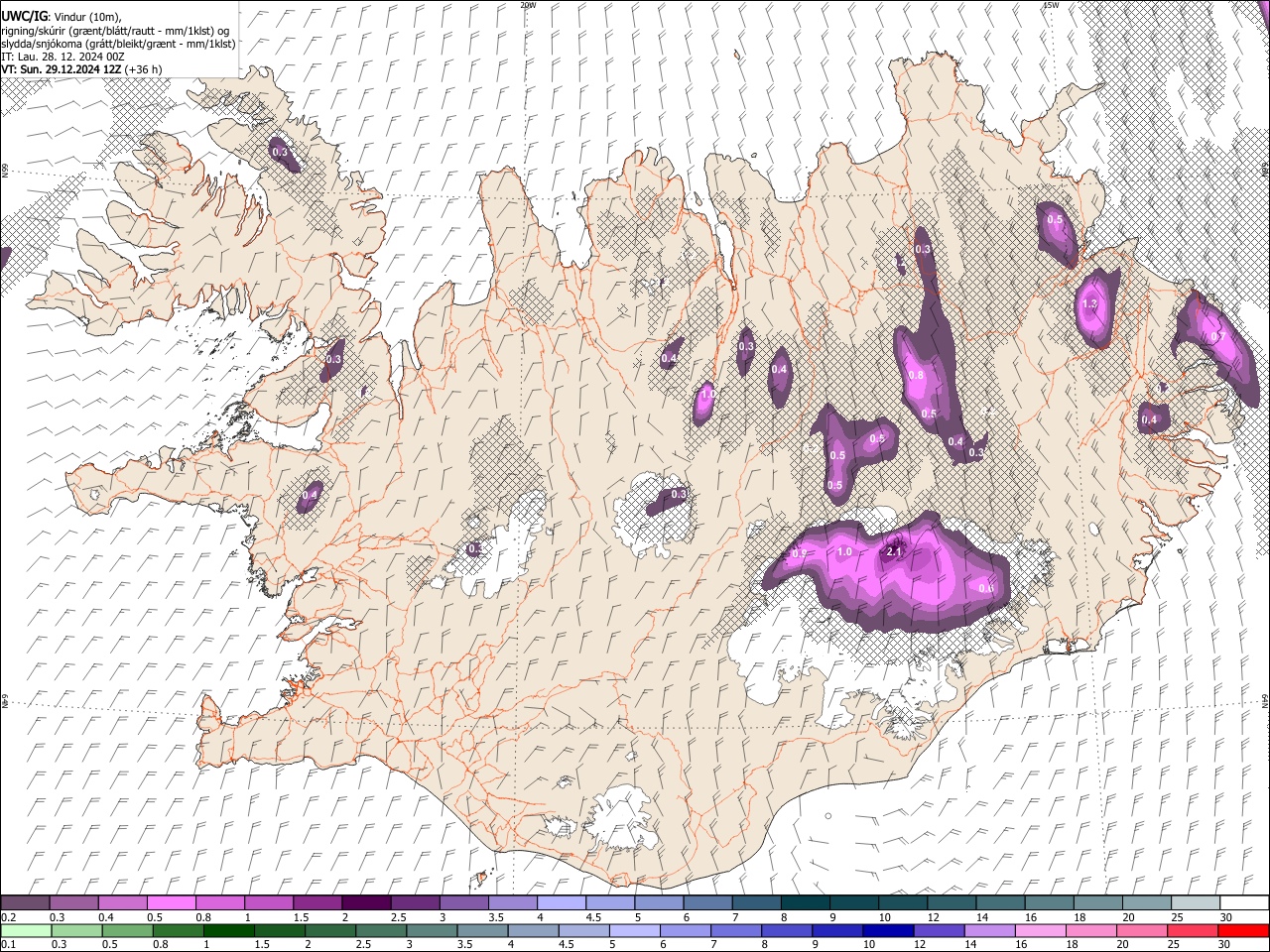Viewport: 1270px width, 952px height.
Task: Click the 'IT: Lau. 28. 12. 2024 00Z' line
Action: (63, 57)
